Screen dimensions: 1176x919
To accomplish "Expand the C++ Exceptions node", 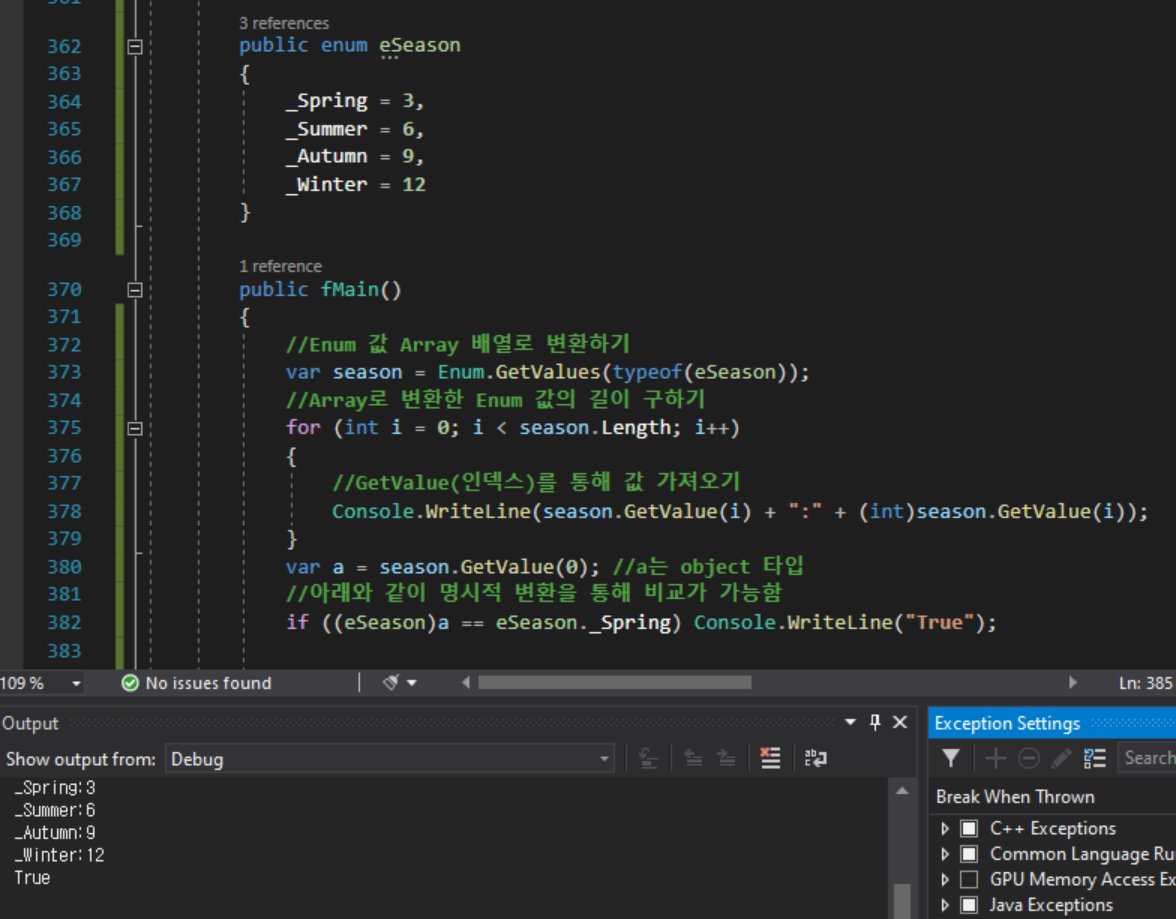I will pyautogui.click(x=945, y=828).
